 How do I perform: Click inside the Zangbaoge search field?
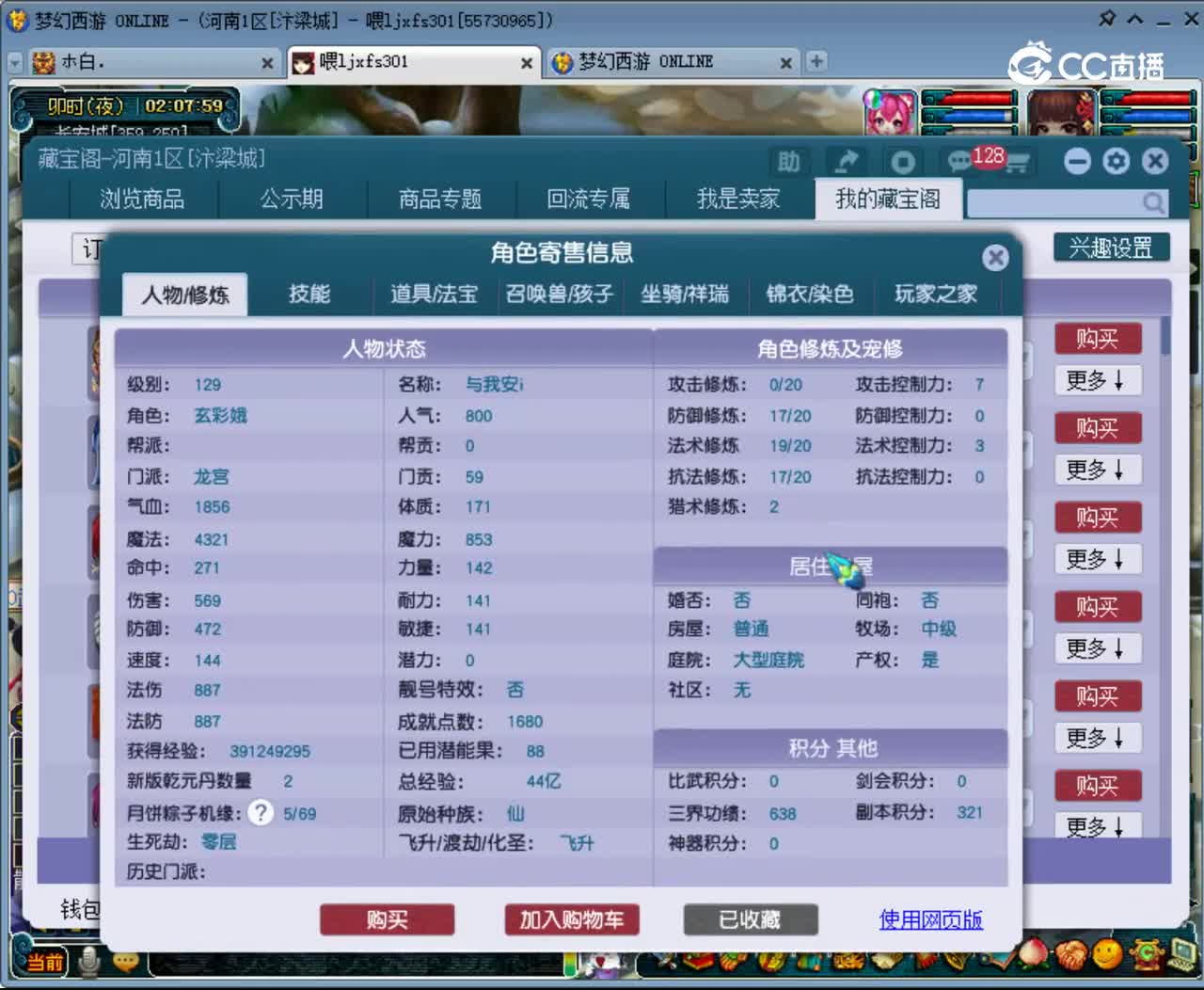click(1053, 202)
